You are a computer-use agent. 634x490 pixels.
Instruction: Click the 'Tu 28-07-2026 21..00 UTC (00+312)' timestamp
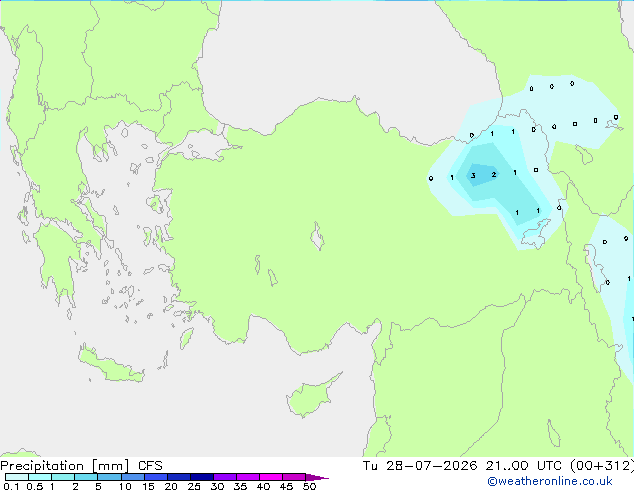(498, 466)
